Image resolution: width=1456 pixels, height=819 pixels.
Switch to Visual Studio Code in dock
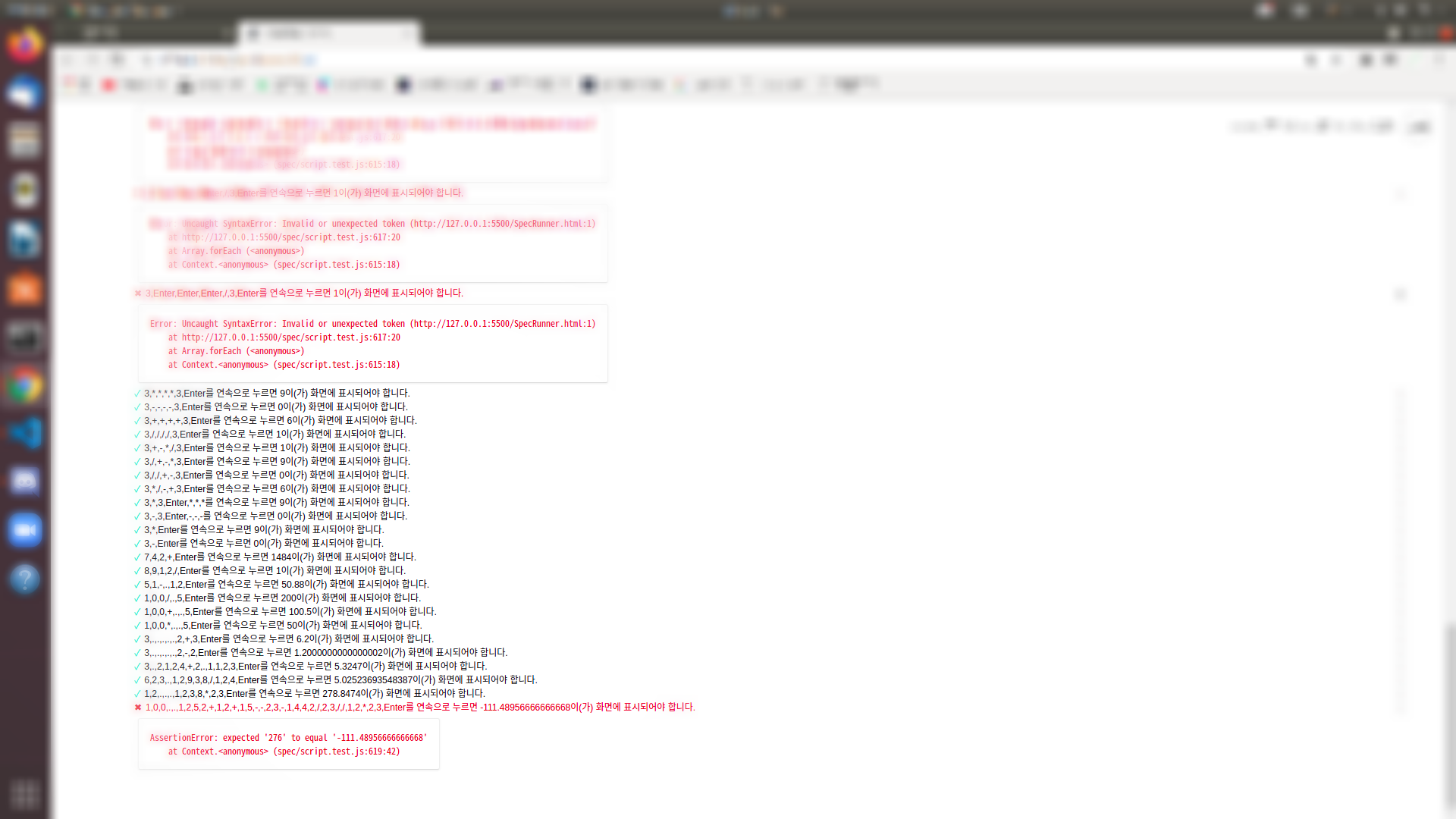point(24,434)
